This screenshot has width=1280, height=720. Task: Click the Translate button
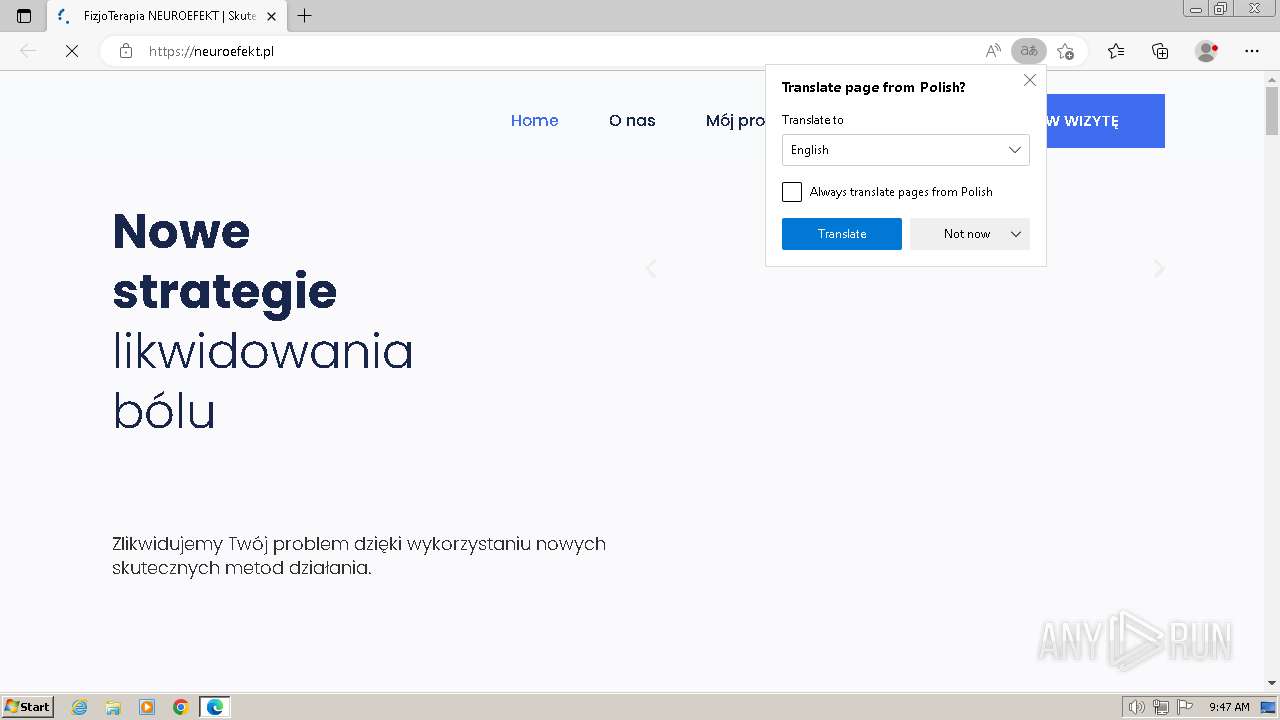click(x=842, y=234)
